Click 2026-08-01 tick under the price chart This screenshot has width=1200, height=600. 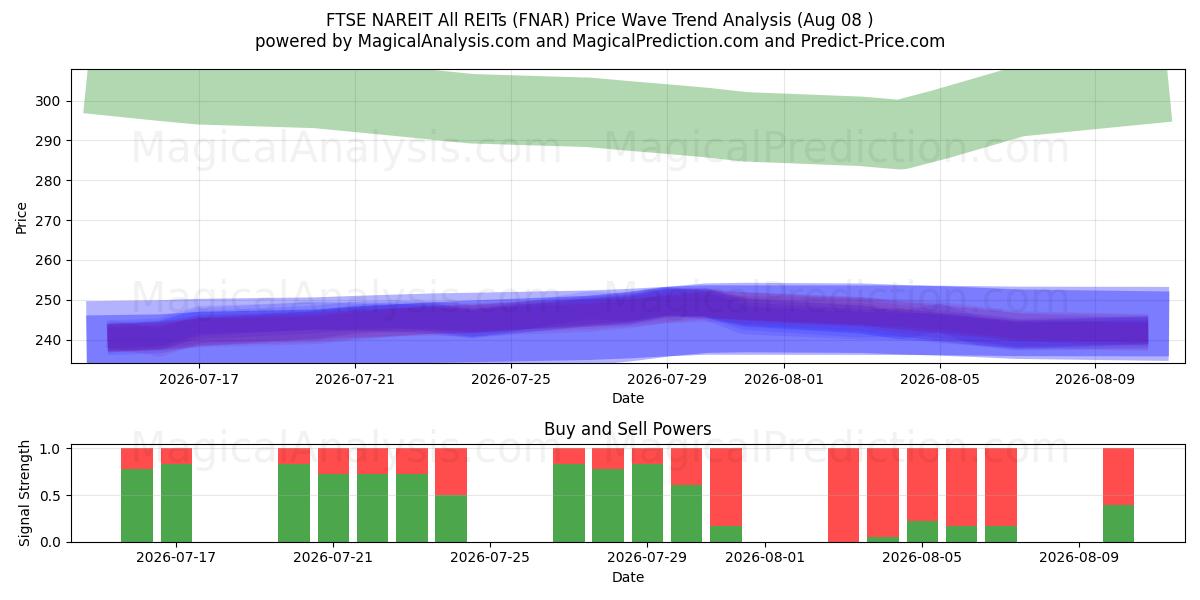(784, 379)
